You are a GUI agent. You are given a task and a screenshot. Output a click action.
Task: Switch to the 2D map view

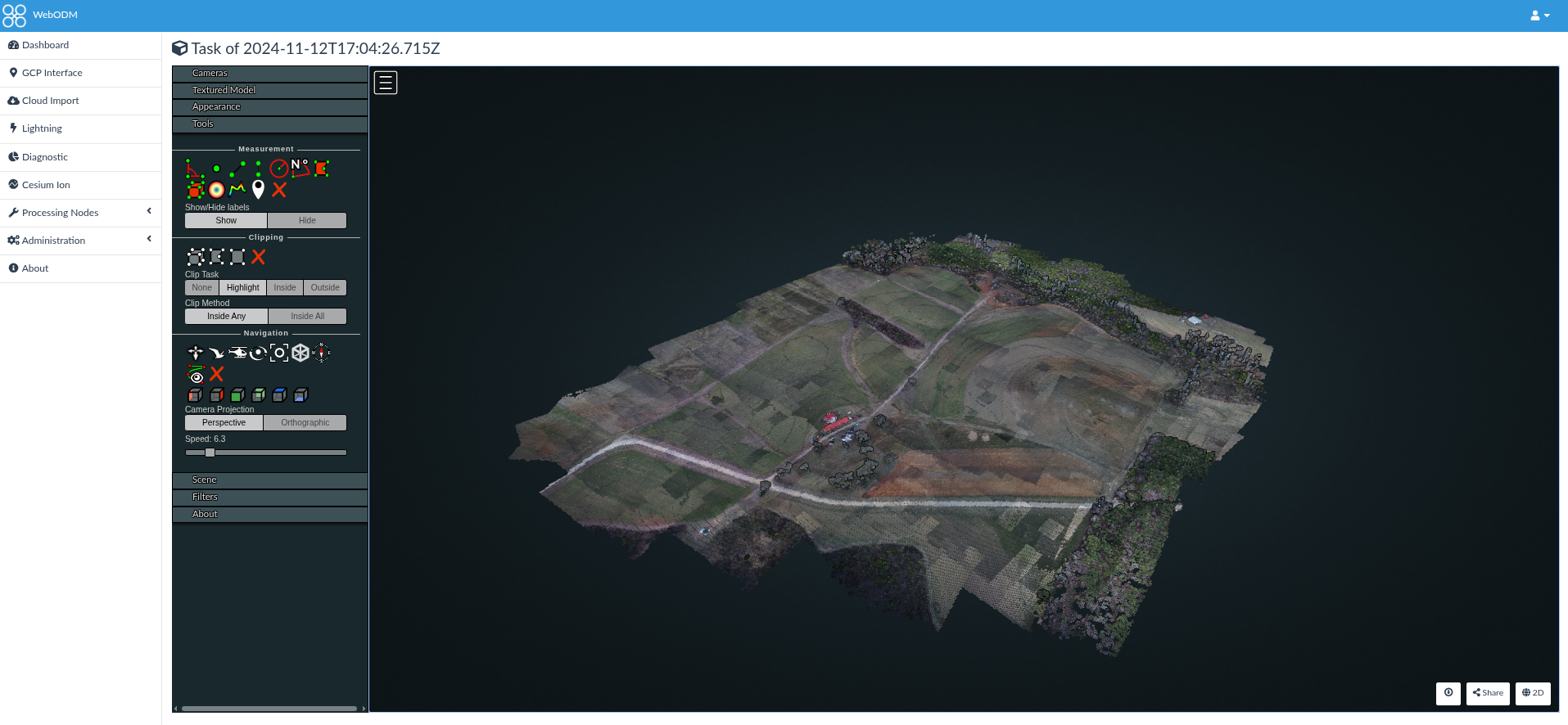1533,693
